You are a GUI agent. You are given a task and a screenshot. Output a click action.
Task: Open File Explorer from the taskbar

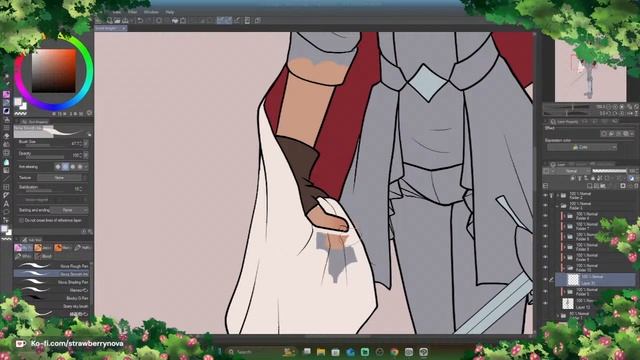321,352
